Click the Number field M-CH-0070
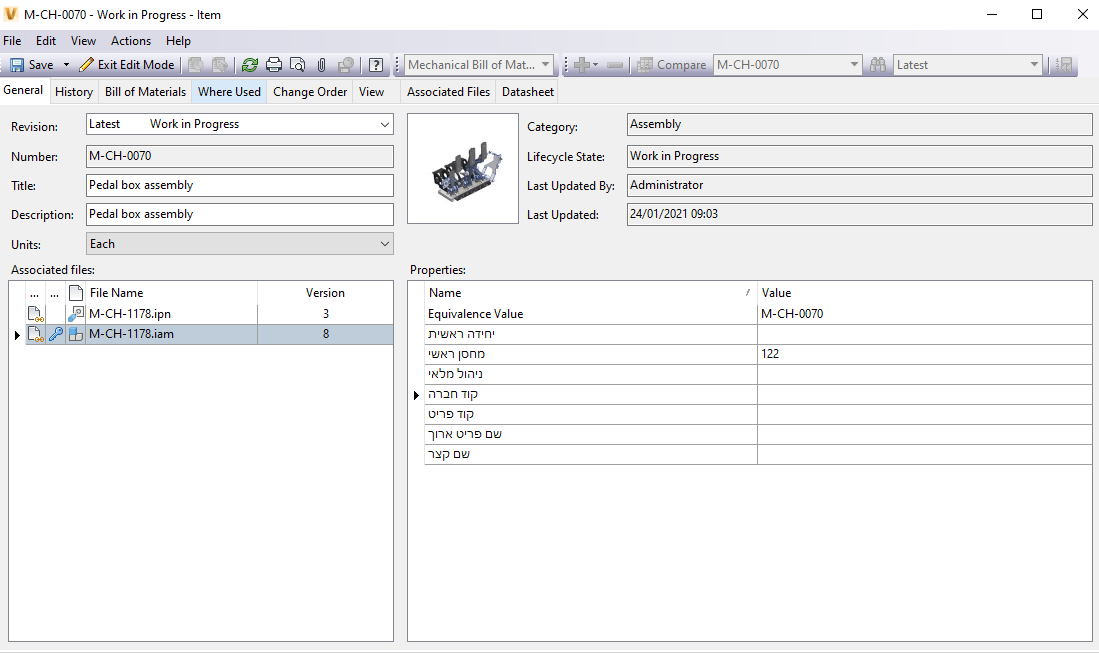1099x653 pixels. tap(240, 156)
